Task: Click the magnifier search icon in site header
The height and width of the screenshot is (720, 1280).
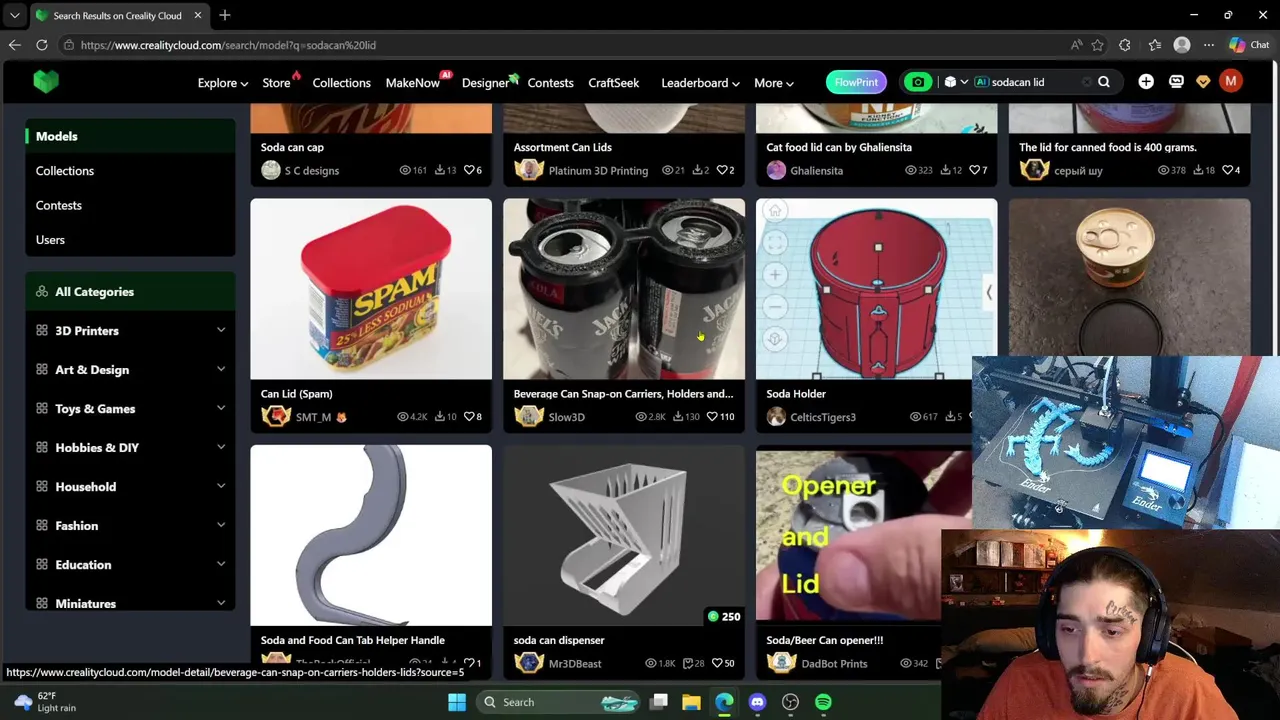Action: coord(1104,82)
